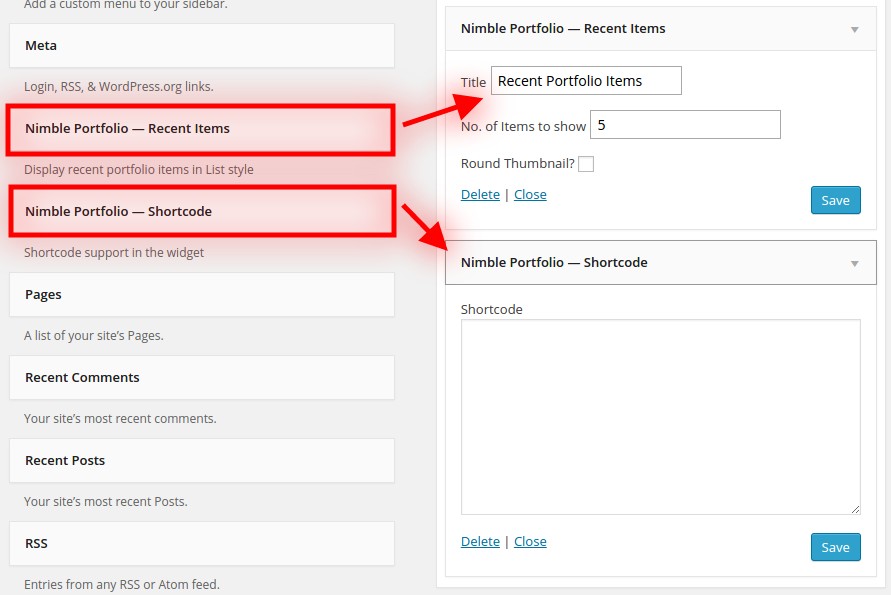Image resolution: width=891 pixels, height=595 pixels.
Task: Click the Title input field
Action: [x=586, y=81]
